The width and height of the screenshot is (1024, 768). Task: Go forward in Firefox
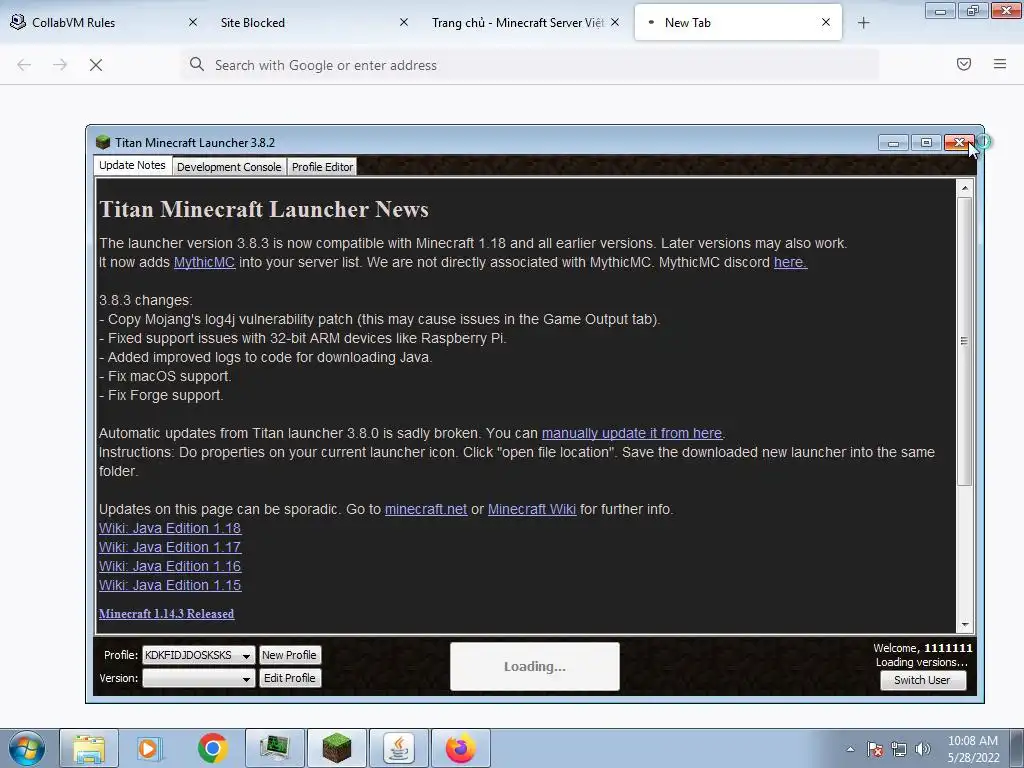[x=60, y=65]
